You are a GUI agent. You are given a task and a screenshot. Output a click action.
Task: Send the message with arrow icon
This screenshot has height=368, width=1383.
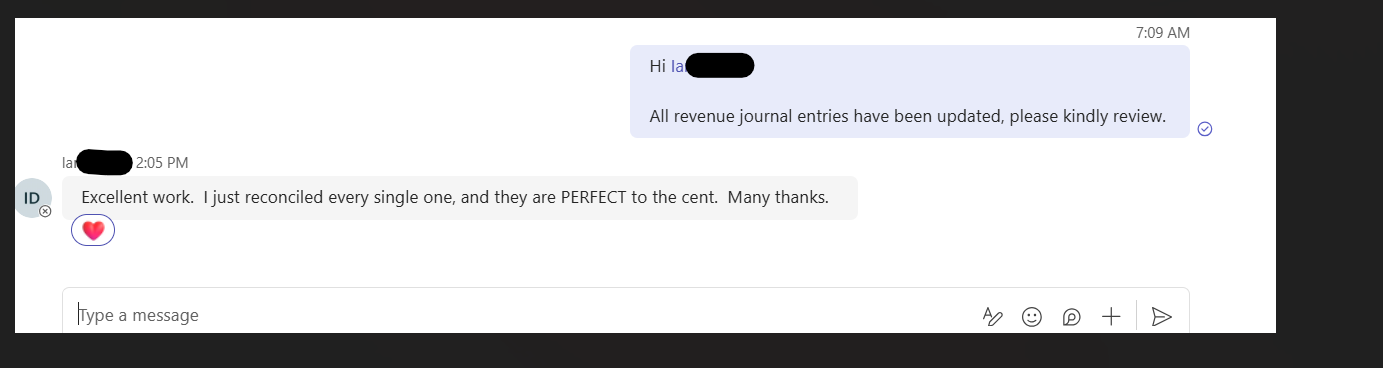tap(1161, 317)
